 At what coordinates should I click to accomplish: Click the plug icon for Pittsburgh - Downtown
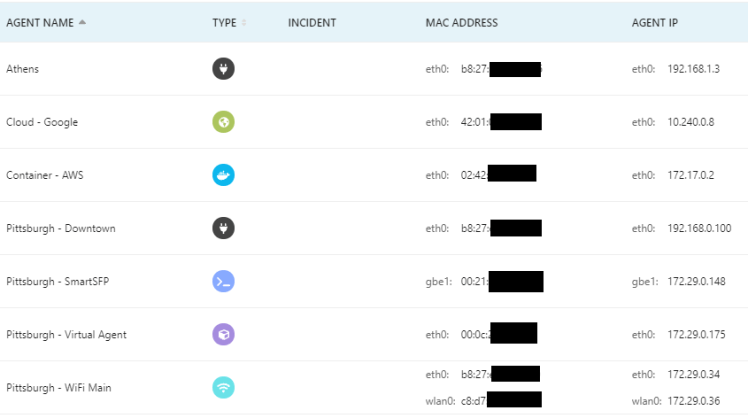[x=223, y=228]
